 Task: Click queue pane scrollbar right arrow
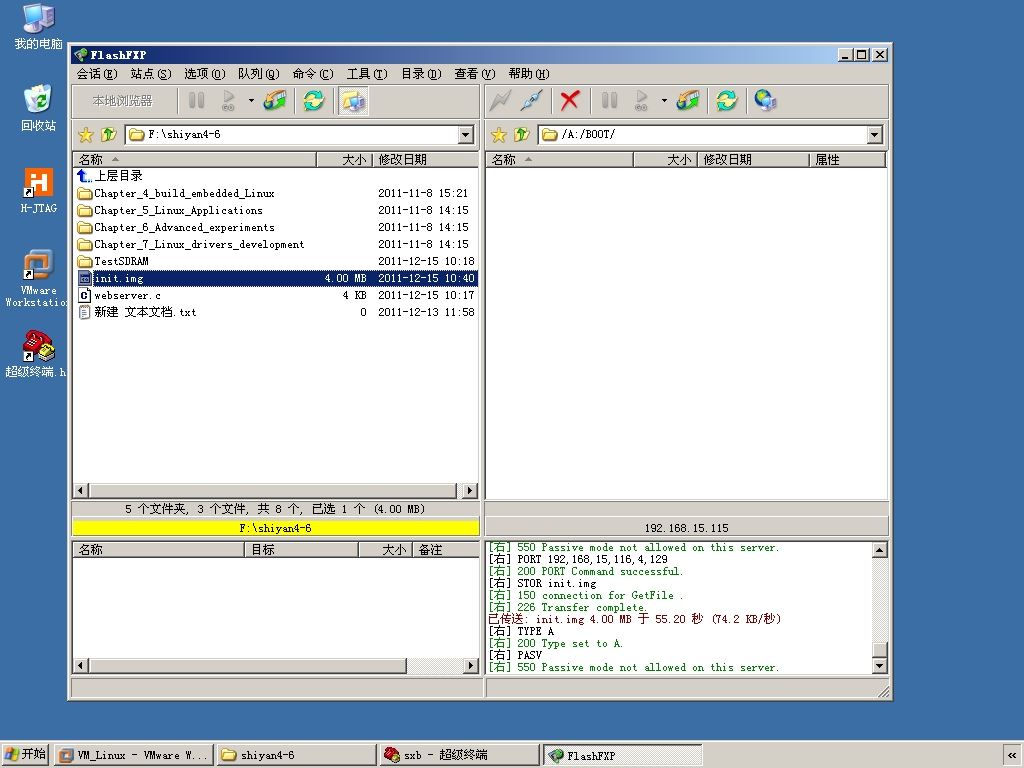[x=470, y=665]
